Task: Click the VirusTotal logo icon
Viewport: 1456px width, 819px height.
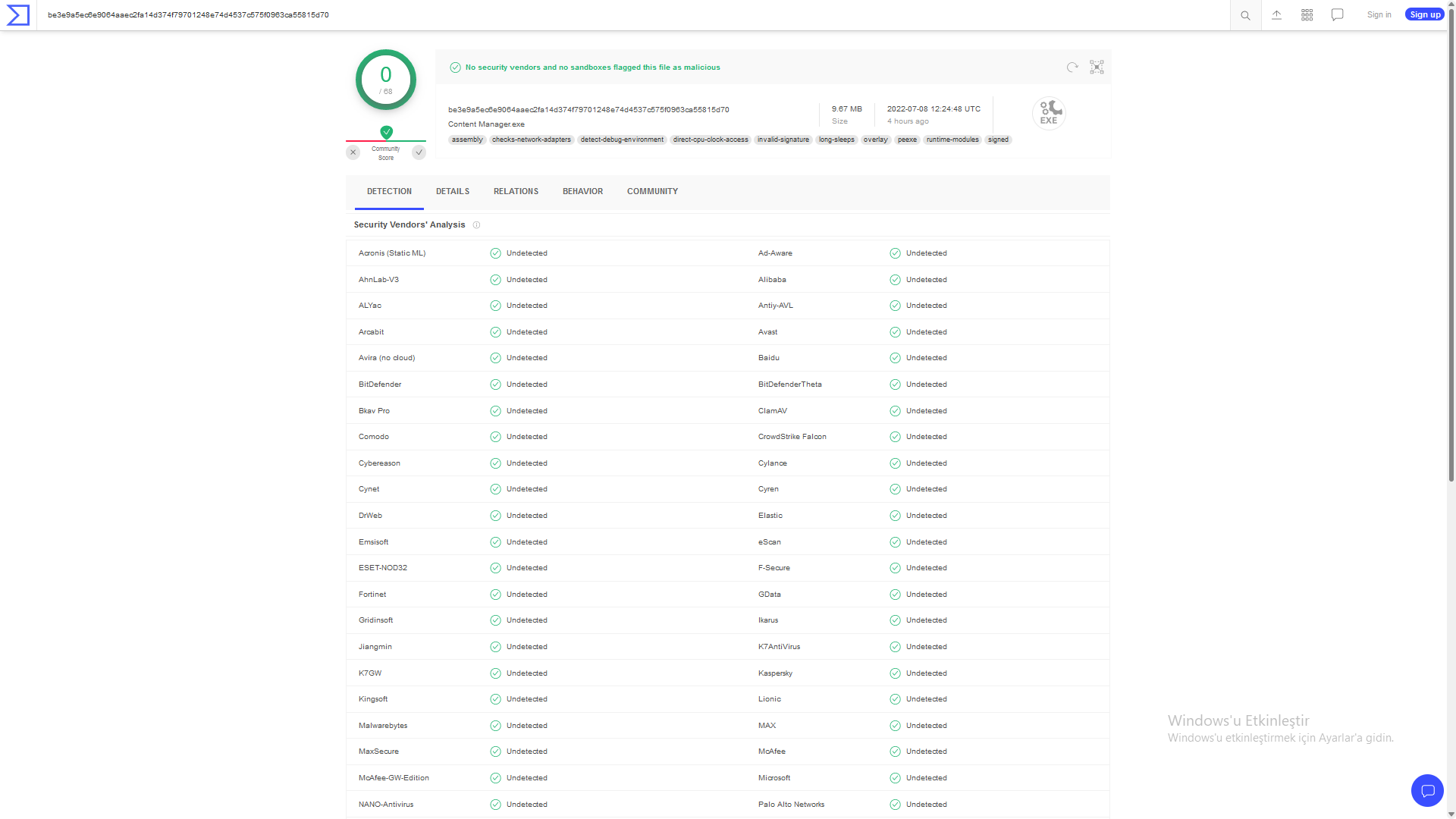Action: coord(17,15)
